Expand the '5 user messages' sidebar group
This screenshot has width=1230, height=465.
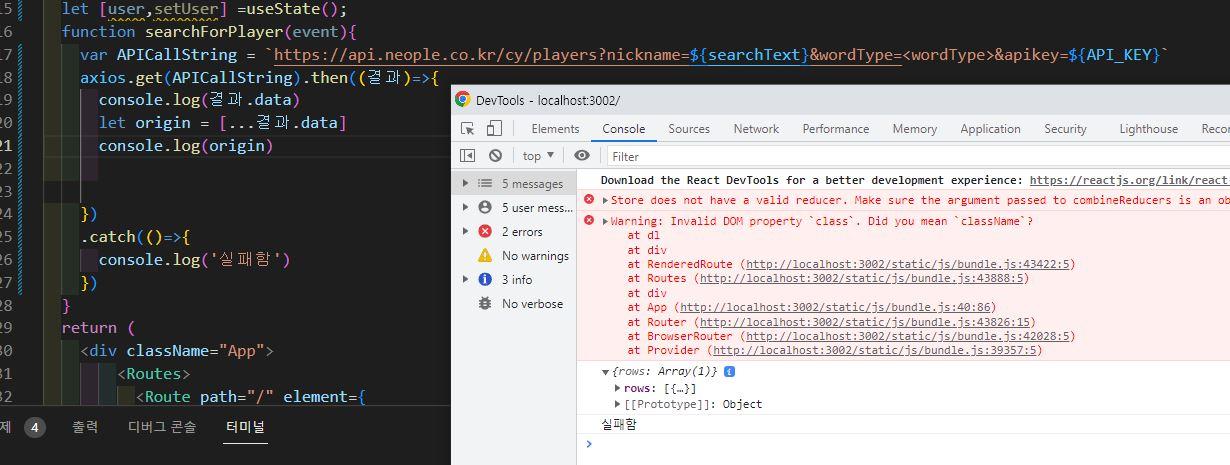[x=465, y=207]
